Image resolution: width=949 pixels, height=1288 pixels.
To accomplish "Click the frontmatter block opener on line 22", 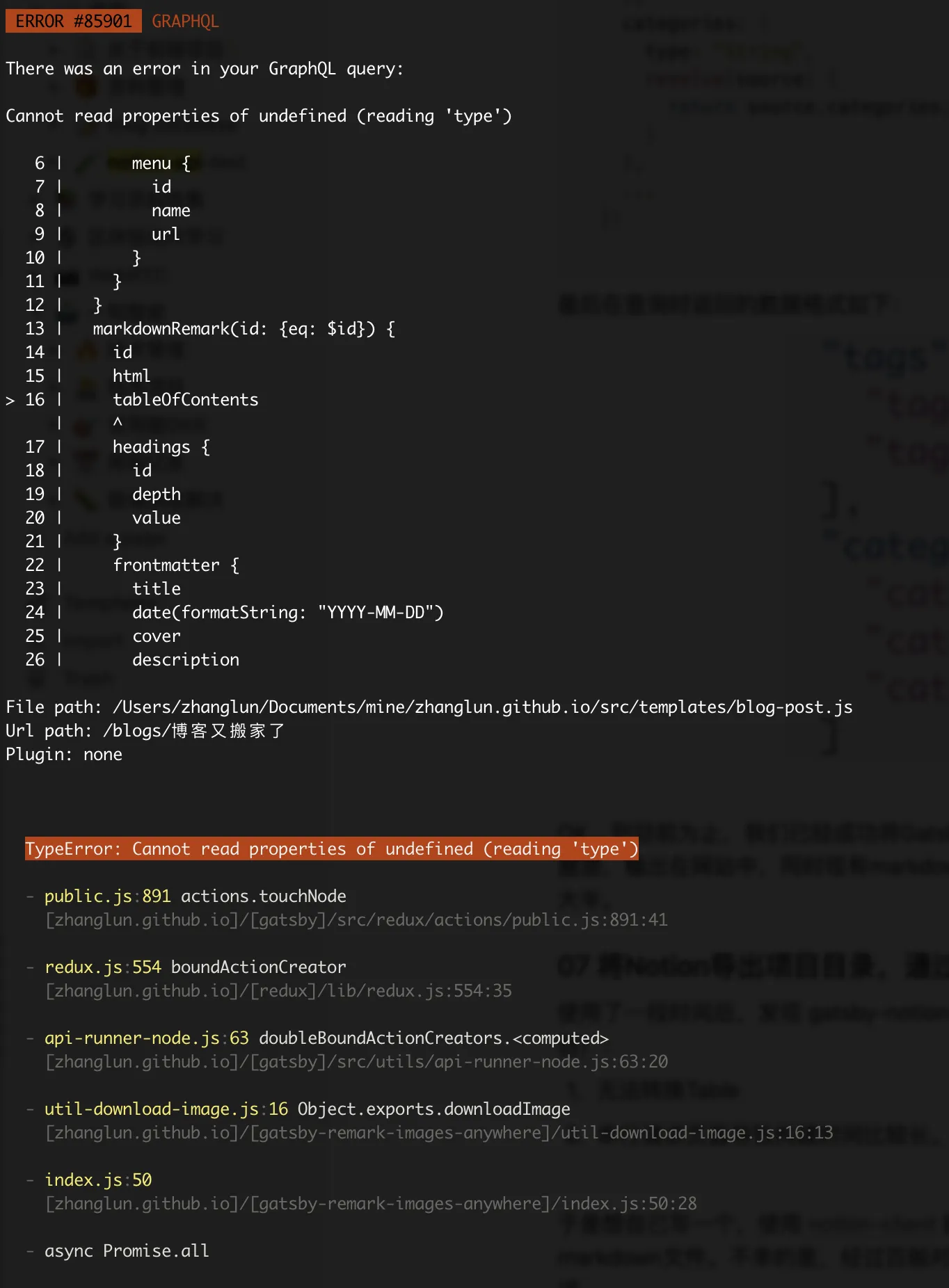I will point(175,565).
